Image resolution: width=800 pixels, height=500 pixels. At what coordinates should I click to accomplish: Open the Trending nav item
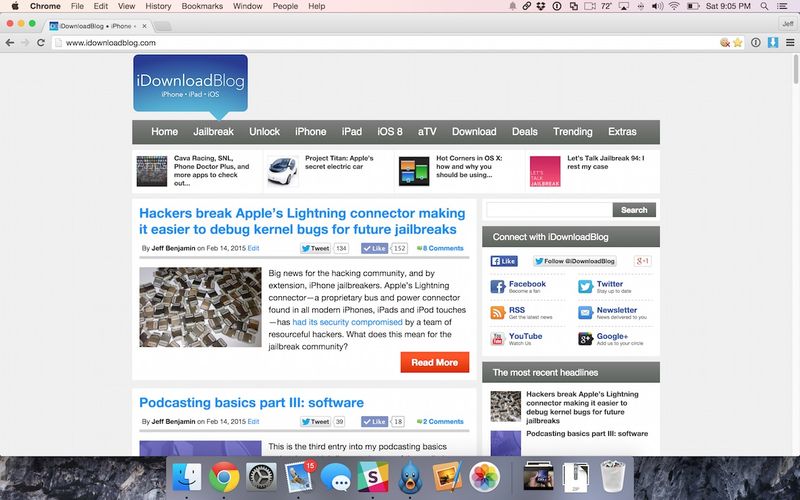[x=572, y=132]
